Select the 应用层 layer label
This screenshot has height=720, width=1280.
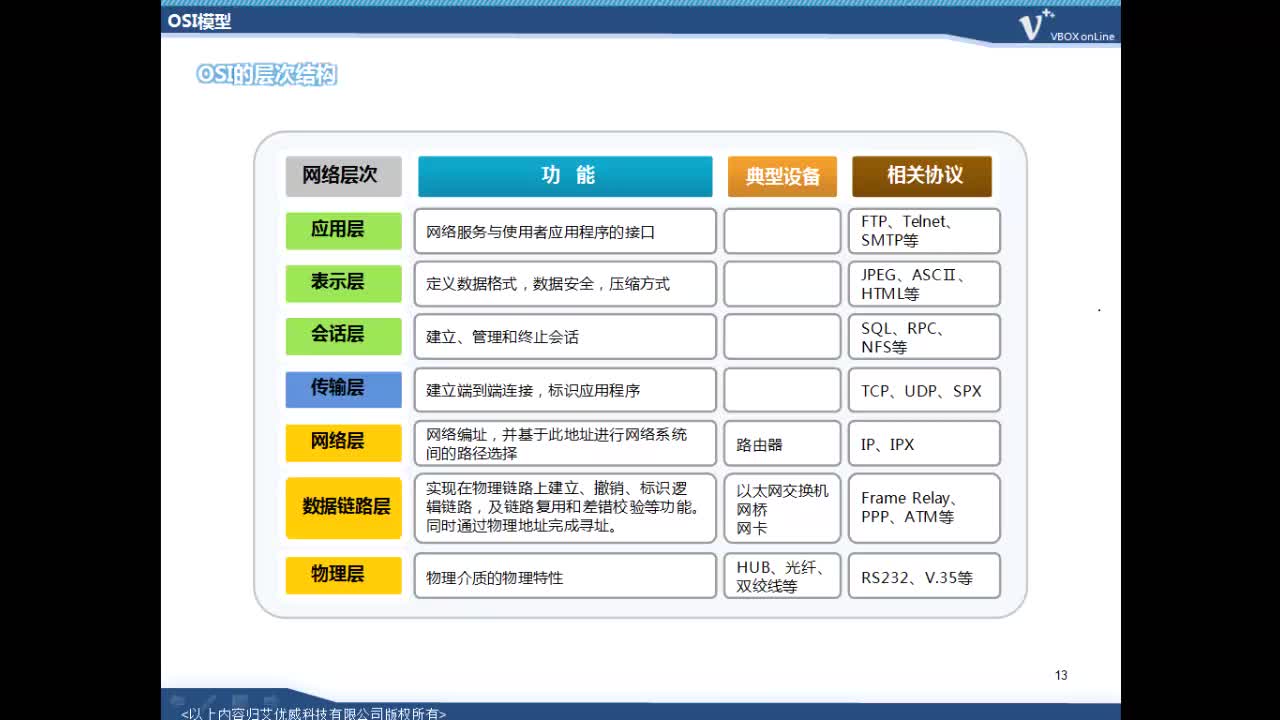(x=343, y=230)
